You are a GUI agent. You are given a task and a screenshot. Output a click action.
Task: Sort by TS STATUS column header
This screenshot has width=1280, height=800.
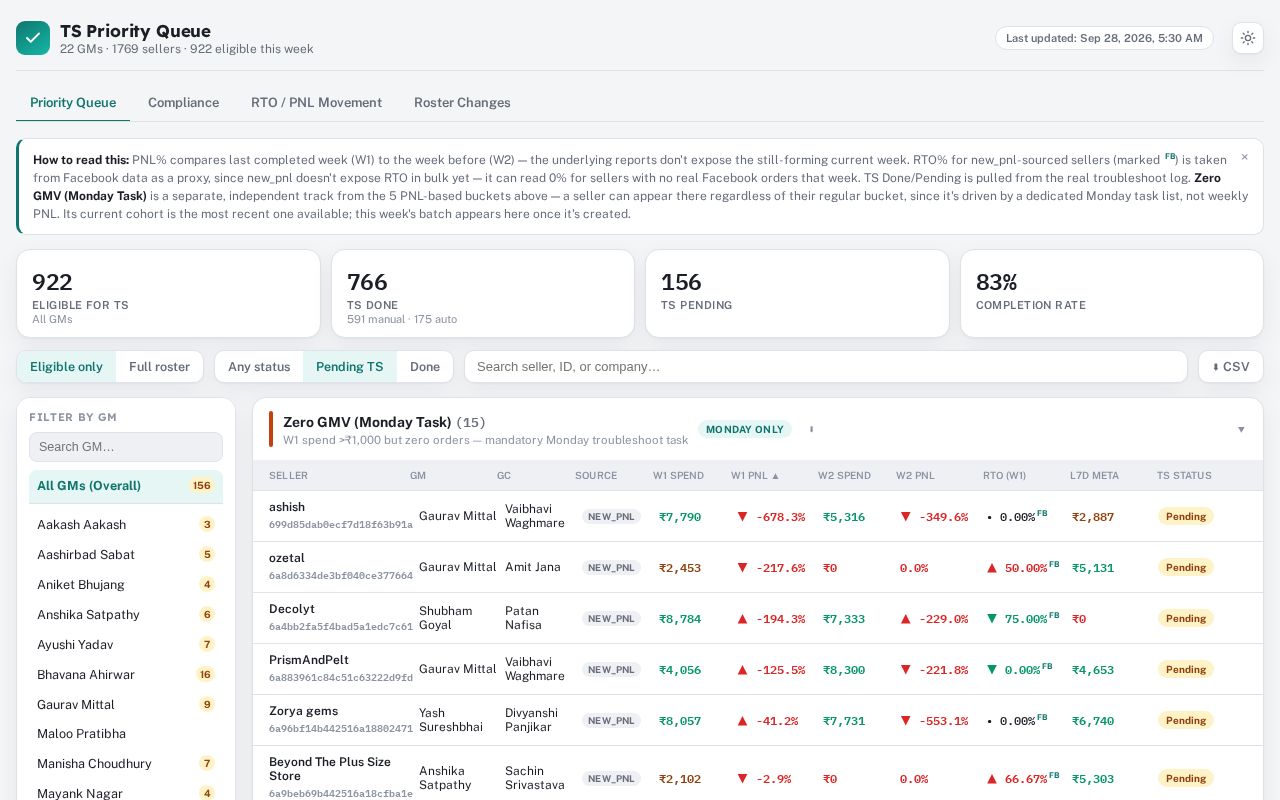pos(1184,476)
